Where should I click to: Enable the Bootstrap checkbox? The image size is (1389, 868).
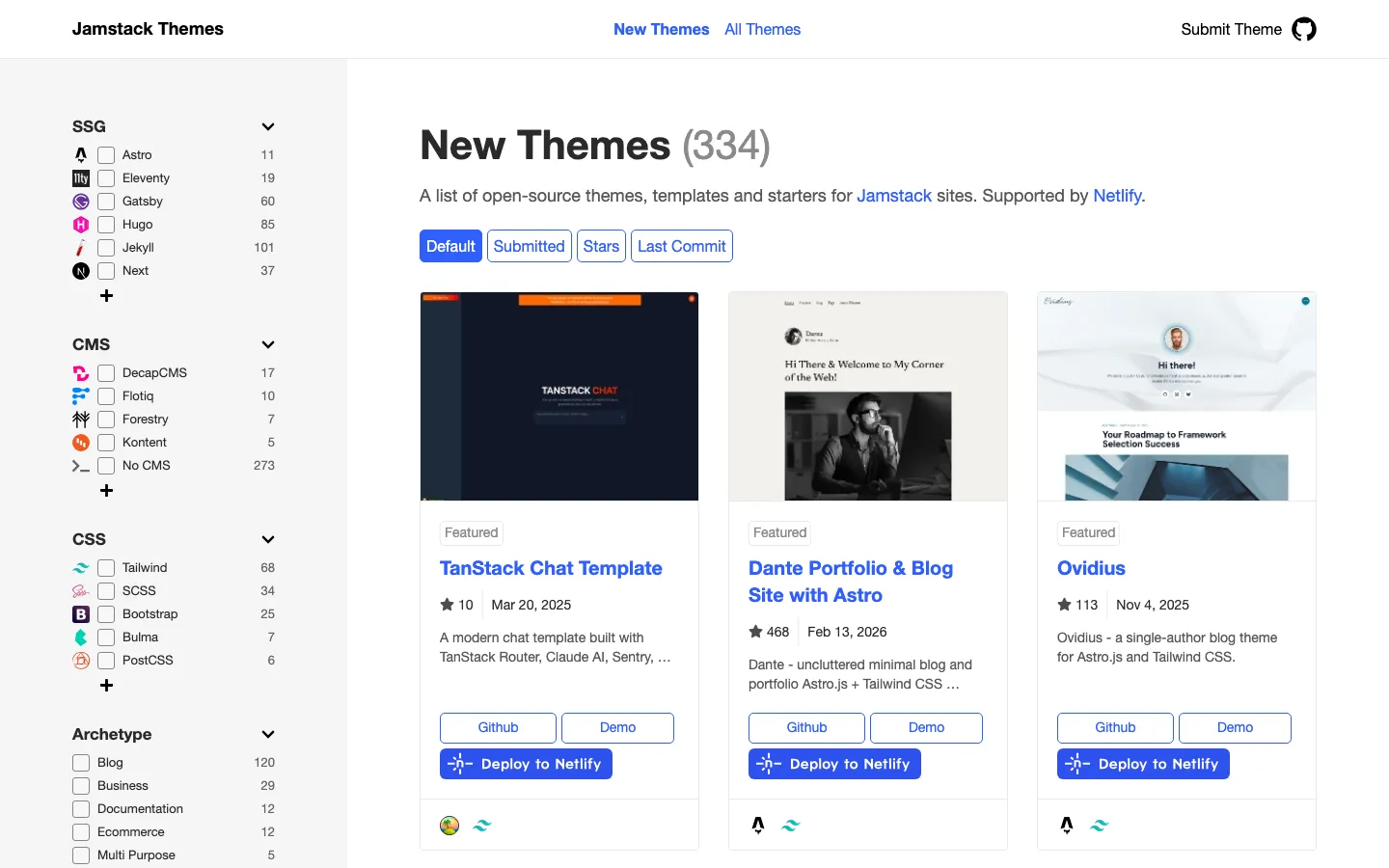[x=106, y=613]
